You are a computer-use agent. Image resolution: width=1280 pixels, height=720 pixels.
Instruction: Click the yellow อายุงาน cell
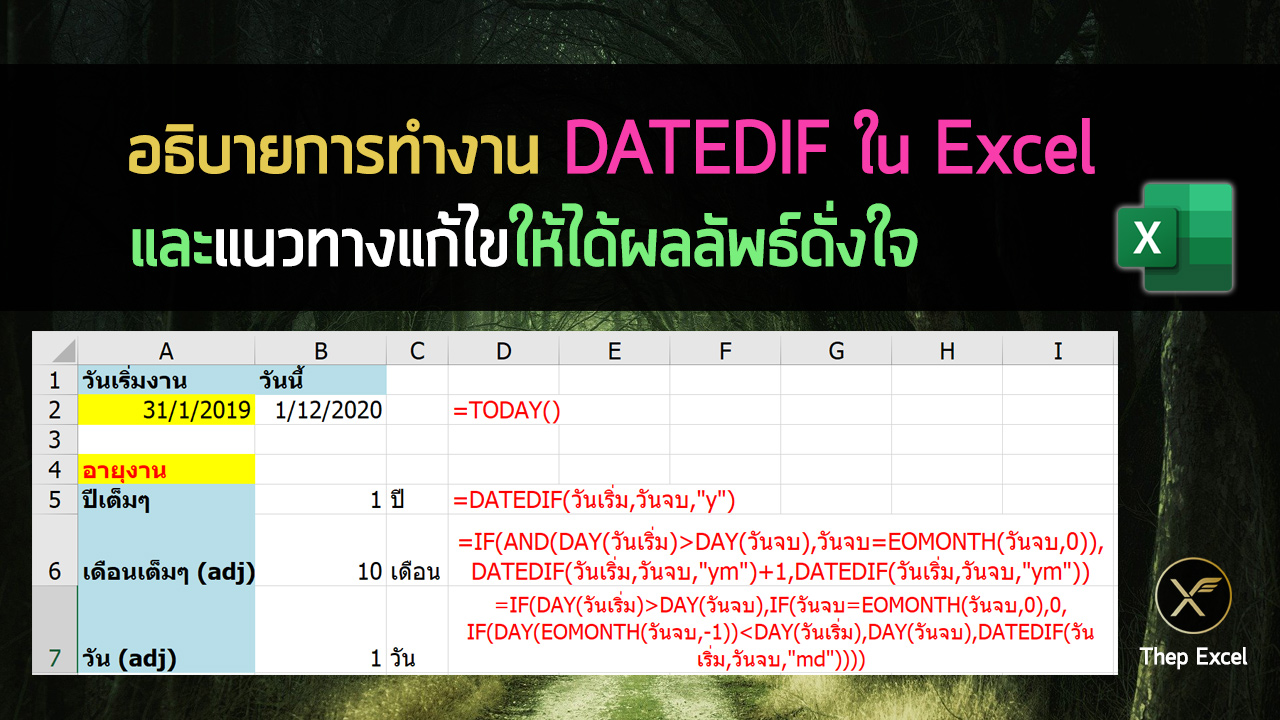pos(166,470)
